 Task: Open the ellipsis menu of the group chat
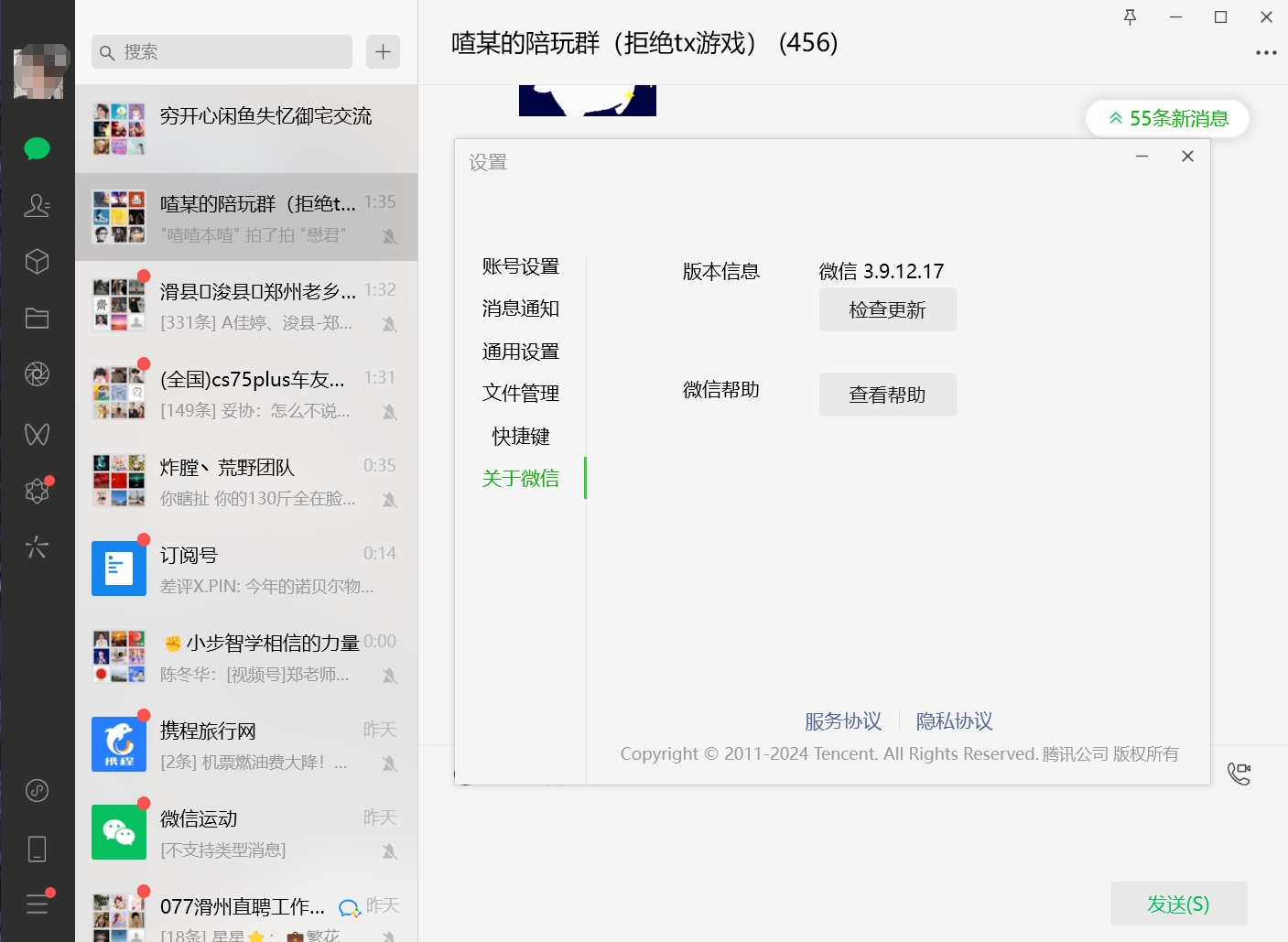1266,52
